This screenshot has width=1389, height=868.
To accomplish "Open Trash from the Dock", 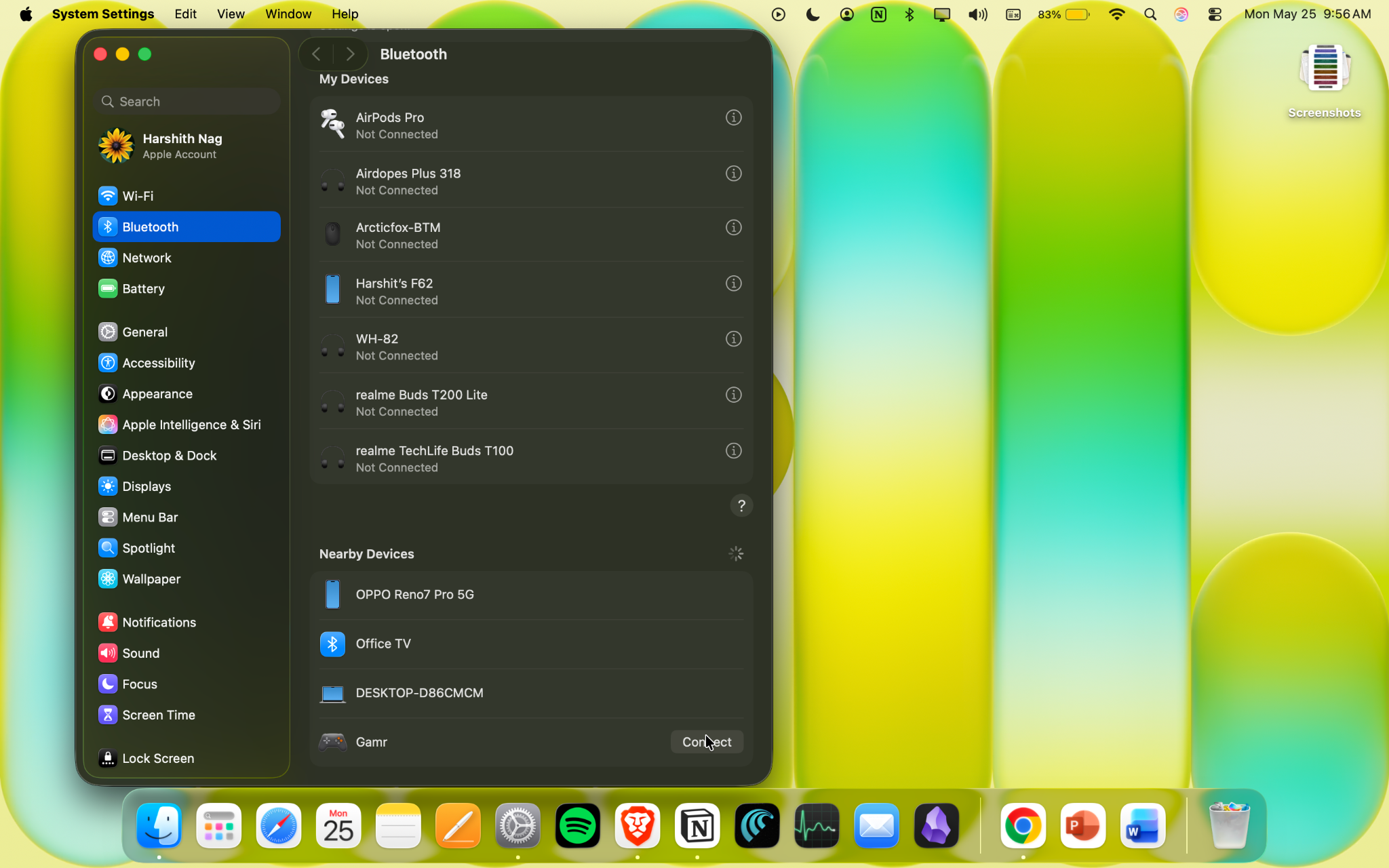I will pos(1229,826).
